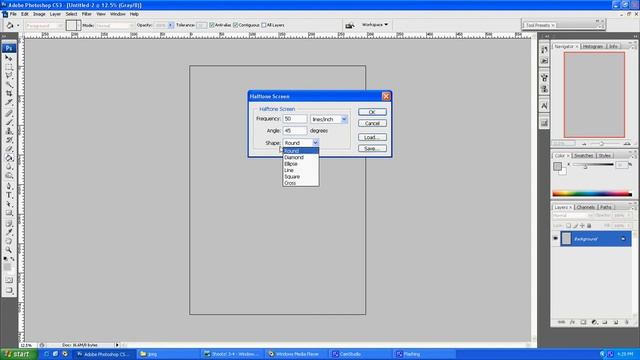Click the Color panel foreground swatch

[x=558, y=166]
